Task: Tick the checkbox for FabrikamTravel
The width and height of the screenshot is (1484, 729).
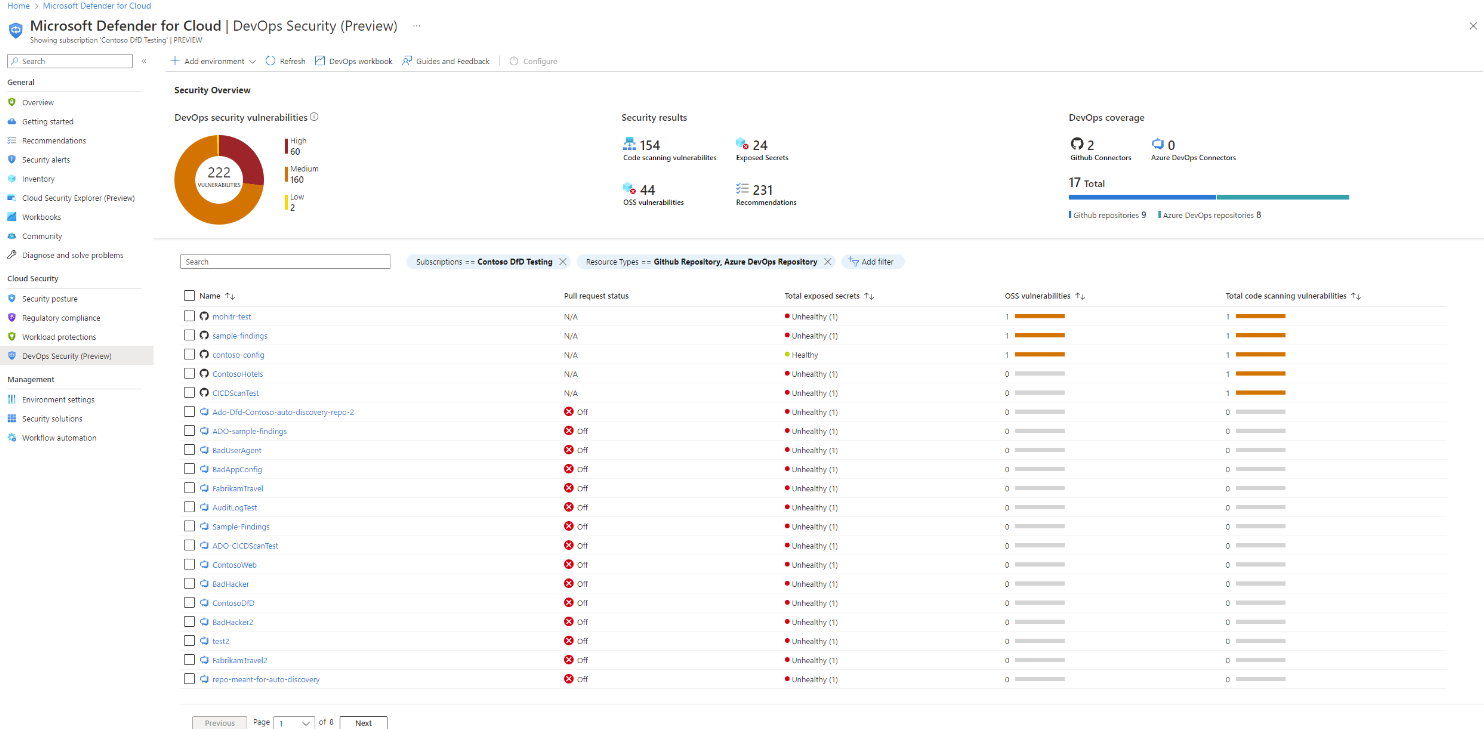Action: [189, 488]
